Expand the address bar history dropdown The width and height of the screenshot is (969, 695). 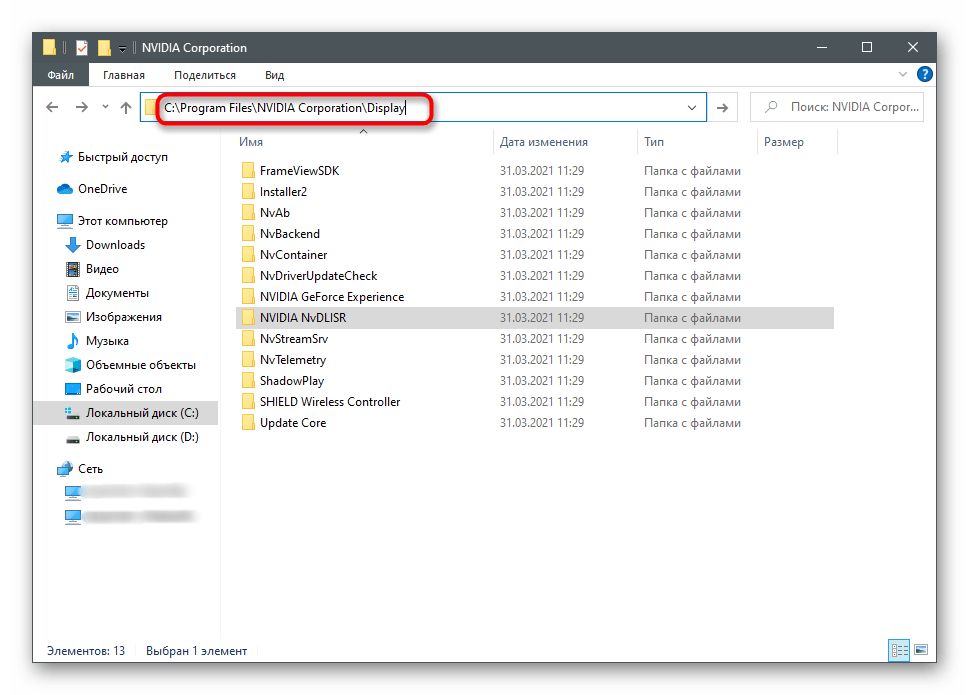tap(692, 107)
